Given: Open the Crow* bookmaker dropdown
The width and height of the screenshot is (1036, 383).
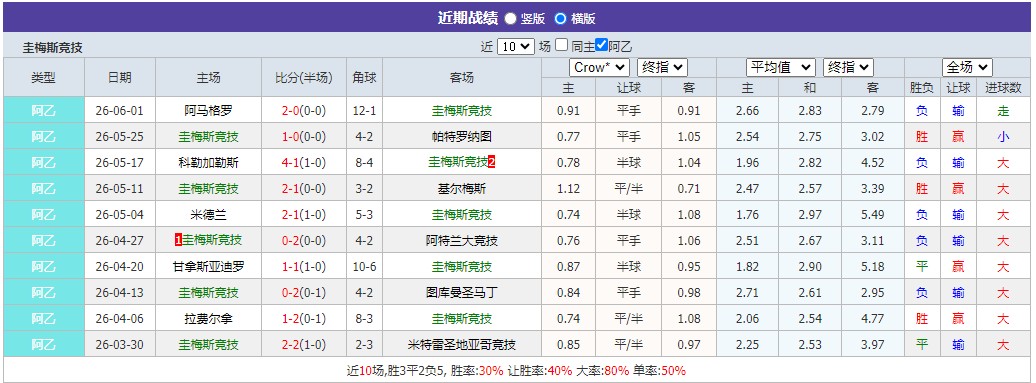Looking at the screenshot, I should (x=599, y=67).
